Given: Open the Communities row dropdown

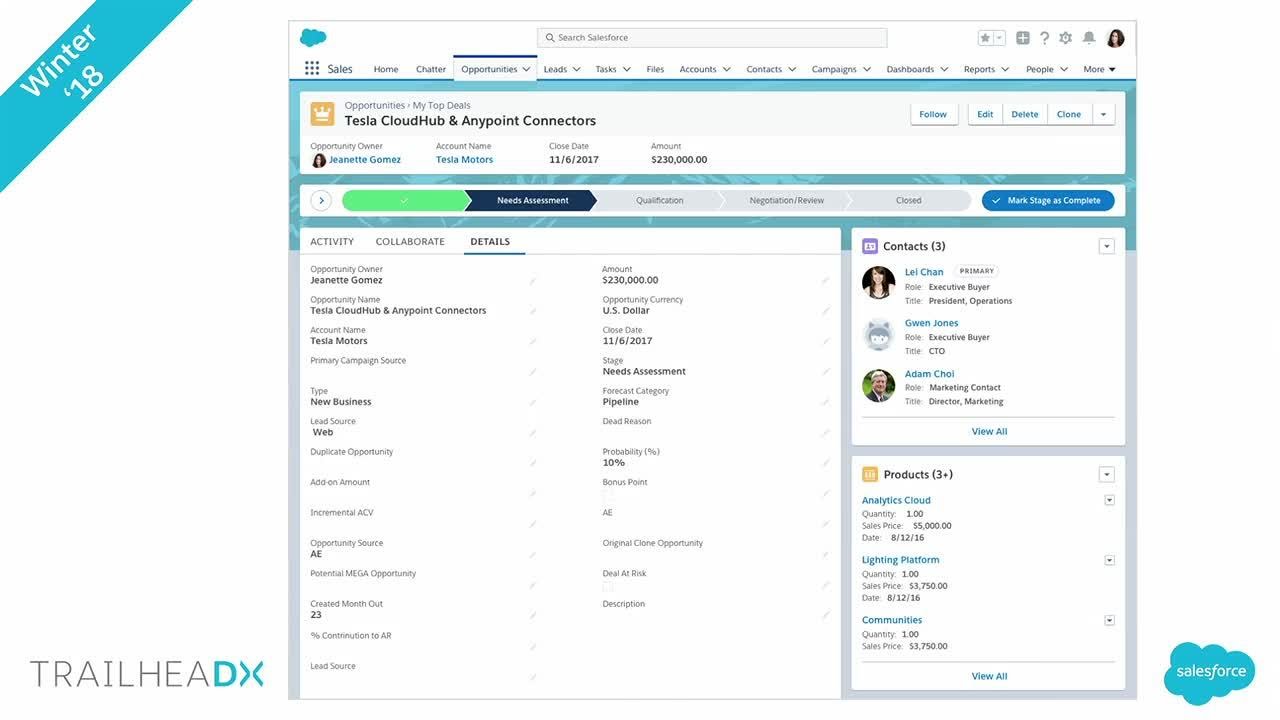Looking at the screenshot, I should [x=1109, y=620].
